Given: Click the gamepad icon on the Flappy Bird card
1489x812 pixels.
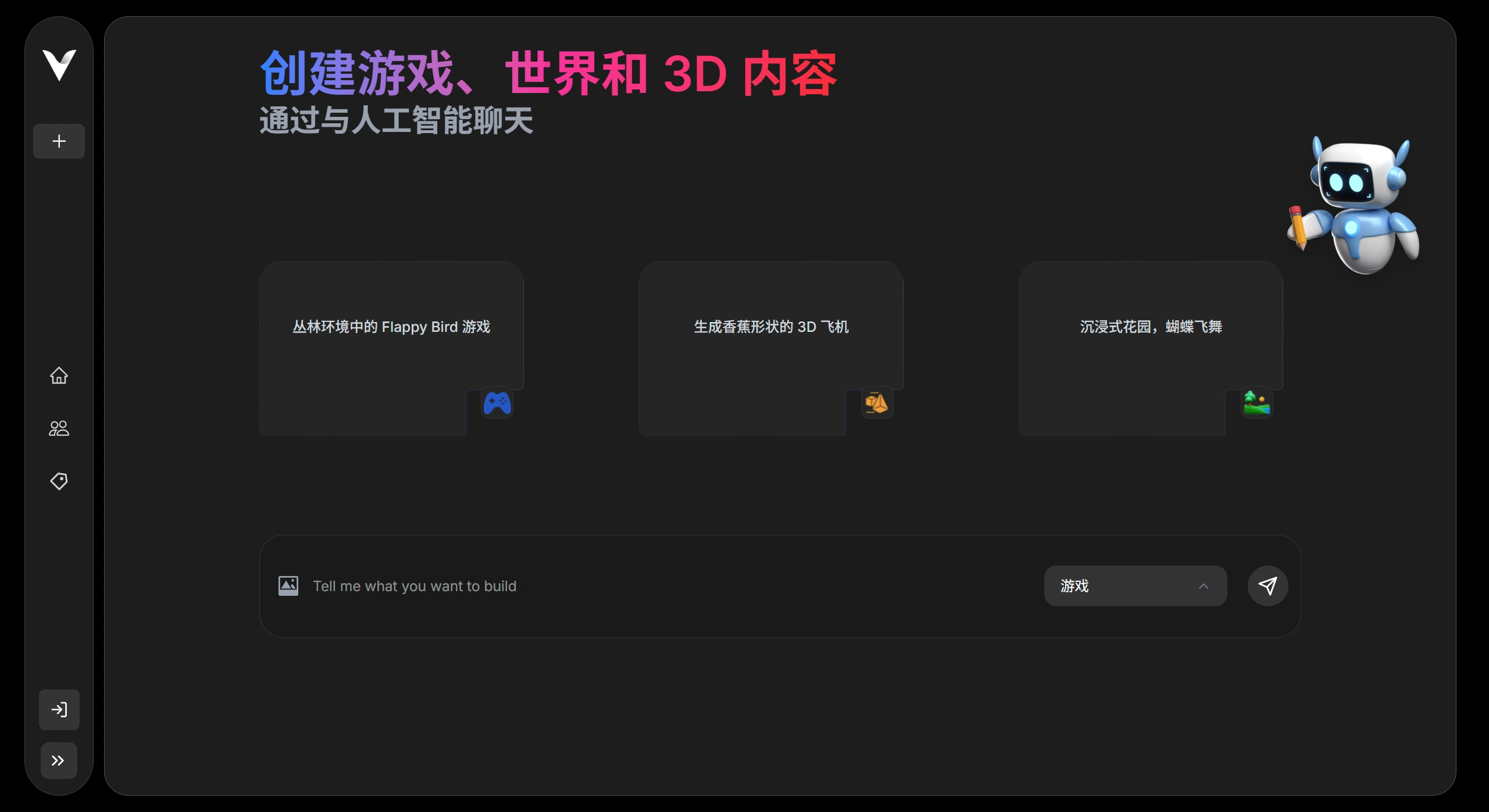Looking at the screenshot, I should coord(497,402).
